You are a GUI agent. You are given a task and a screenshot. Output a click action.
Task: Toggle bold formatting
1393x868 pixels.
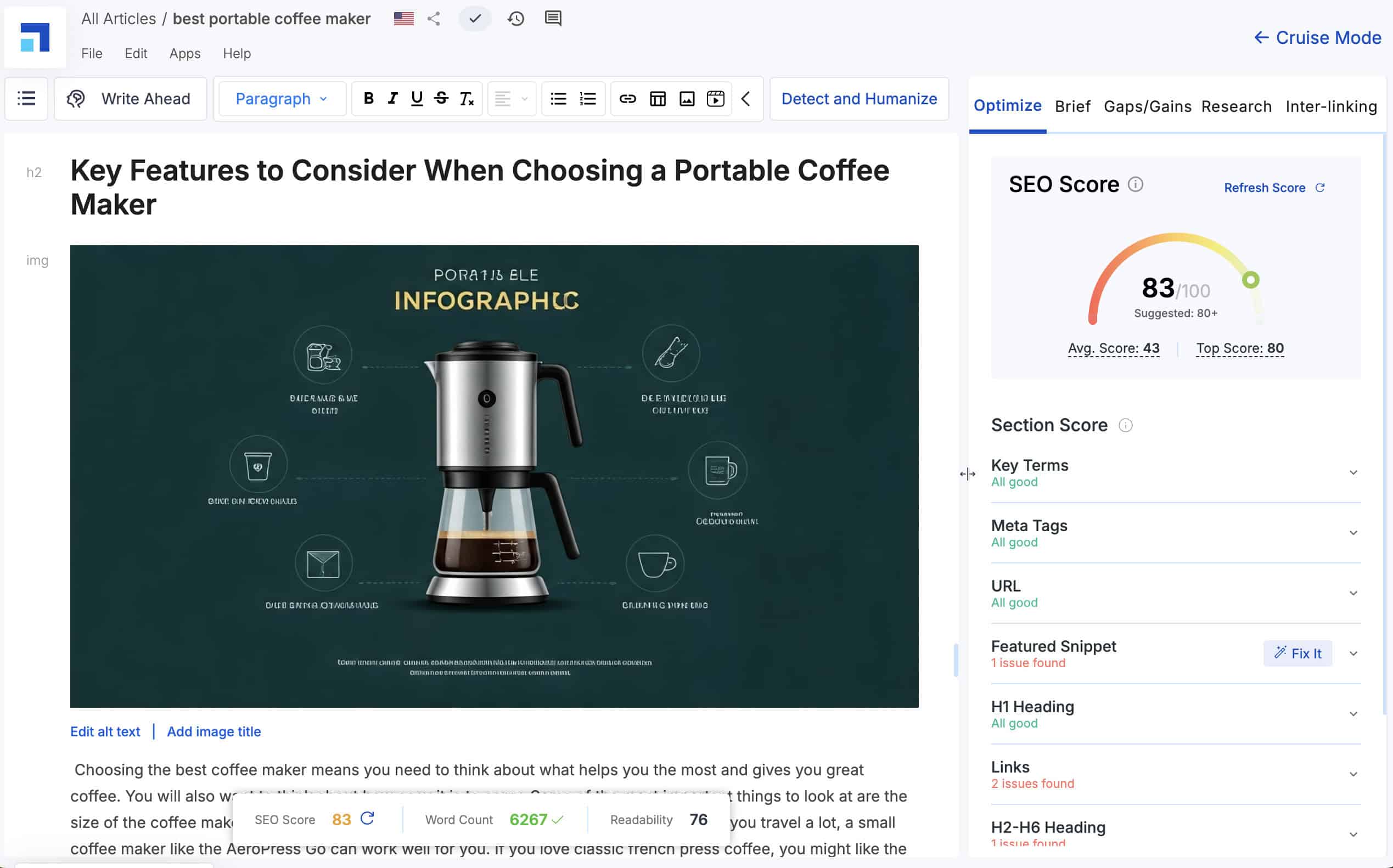point(369,99)
